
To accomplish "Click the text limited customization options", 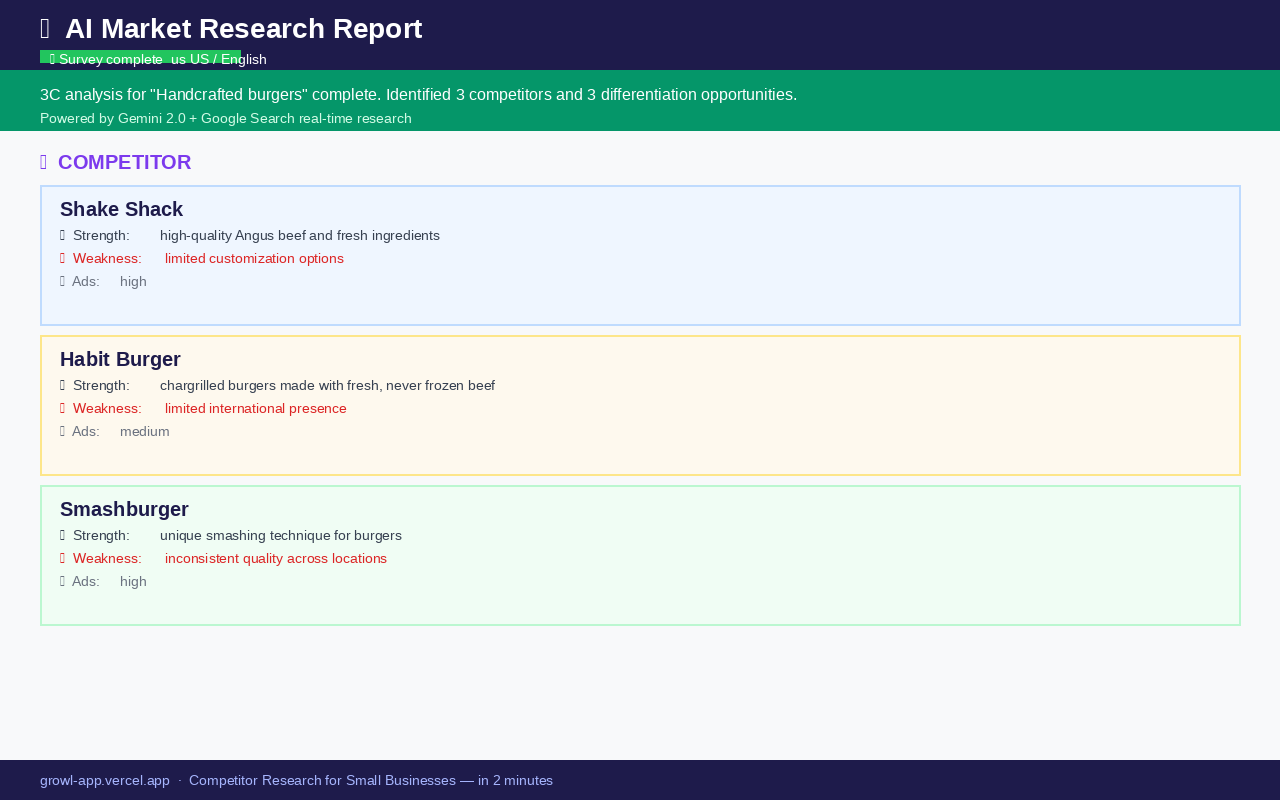I will tap(254, 259).
